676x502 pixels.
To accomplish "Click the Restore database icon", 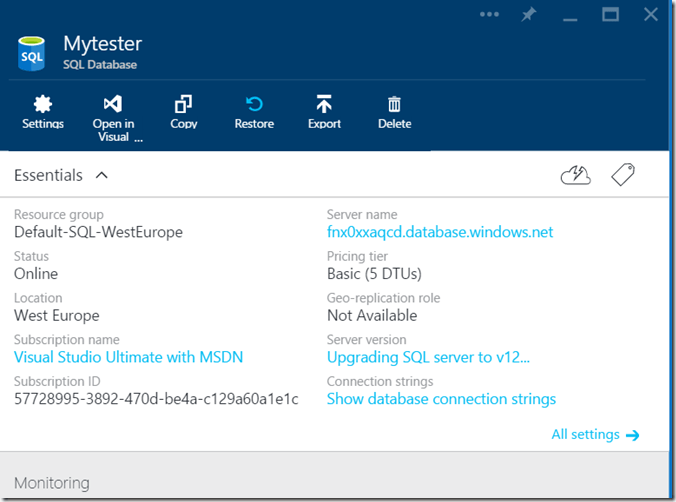I will [254, 105].
